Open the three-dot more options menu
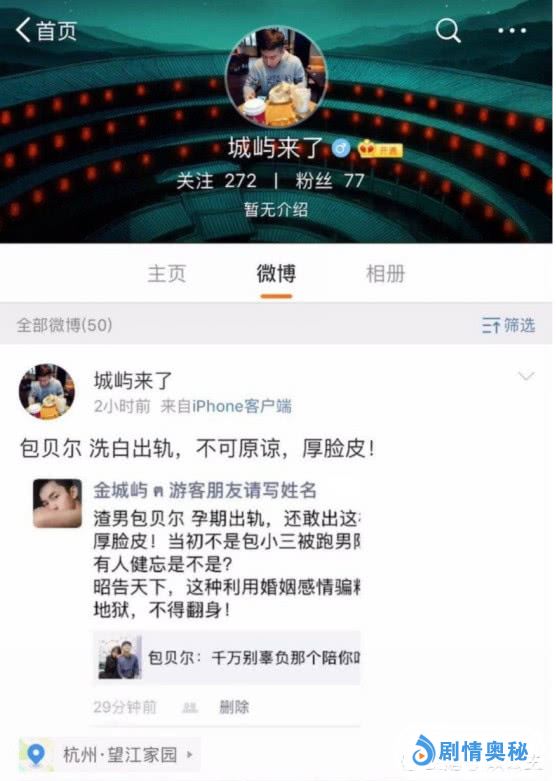The image size is (556, 781). pyautogui.click(x=512, y=31)
